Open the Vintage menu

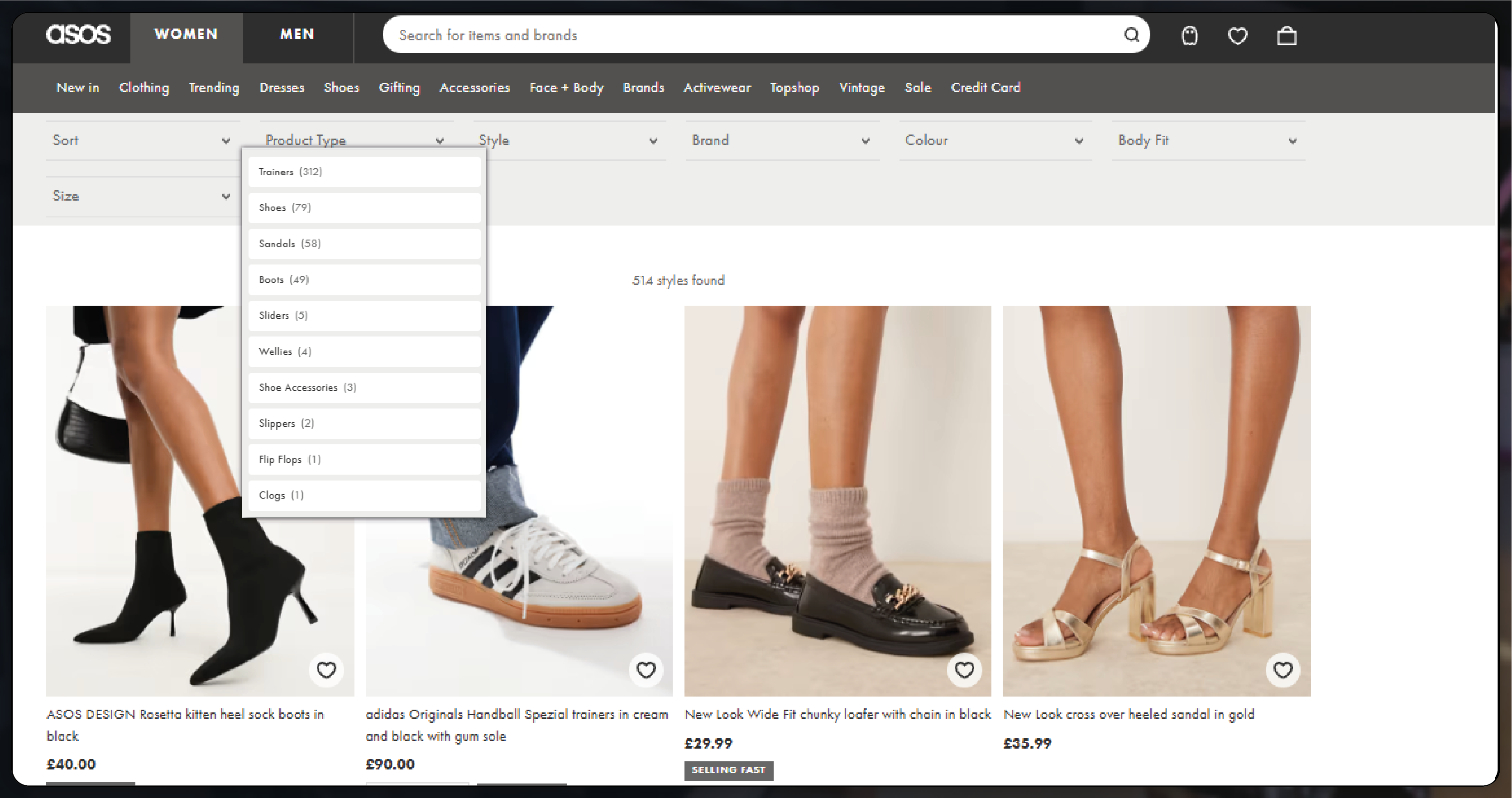(x=861, y=87)
